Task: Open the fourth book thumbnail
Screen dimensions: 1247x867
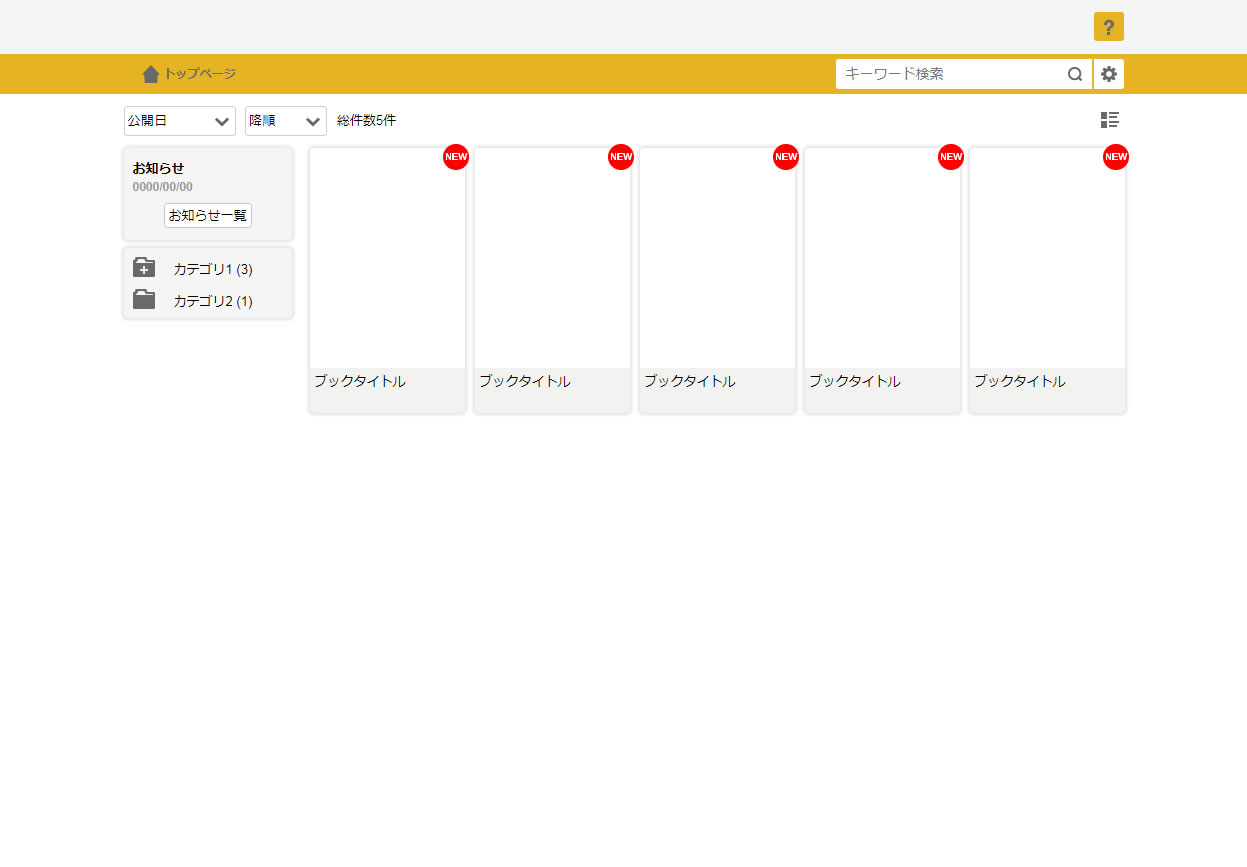Action: (883, 258)
